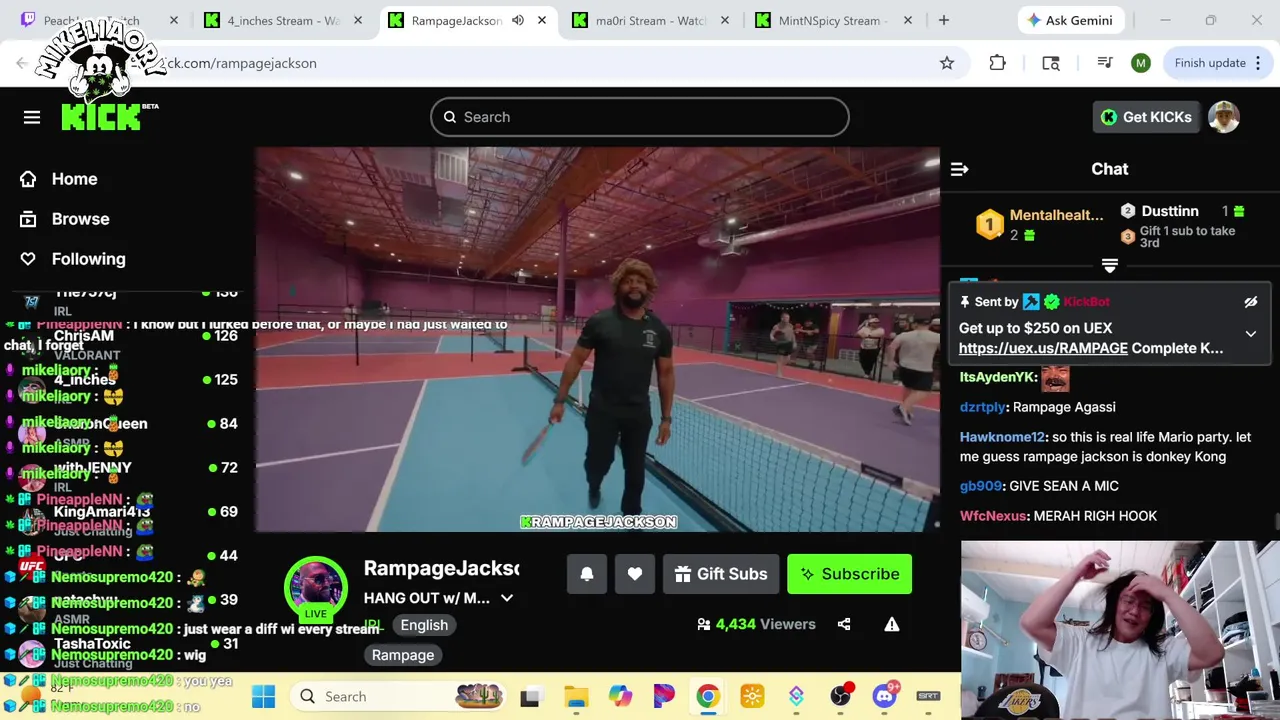Open the RampageJackson channel avatar
The image size is (1280, 720).
(316, 588)
